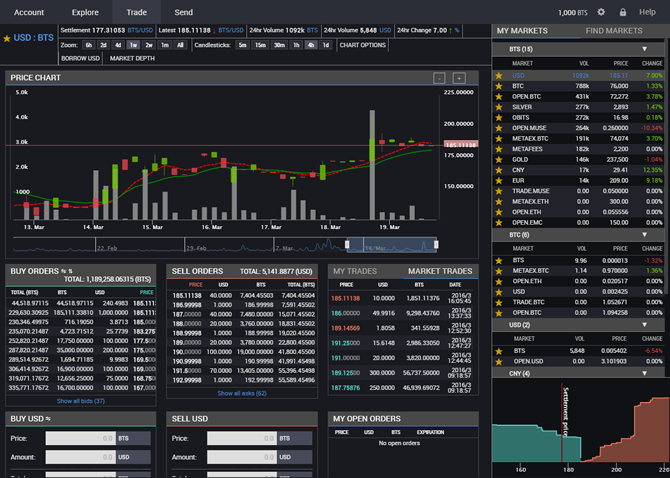Unfavorite the GOLD market star
Viewport: 670px width, 478px height.
(500, 159)
